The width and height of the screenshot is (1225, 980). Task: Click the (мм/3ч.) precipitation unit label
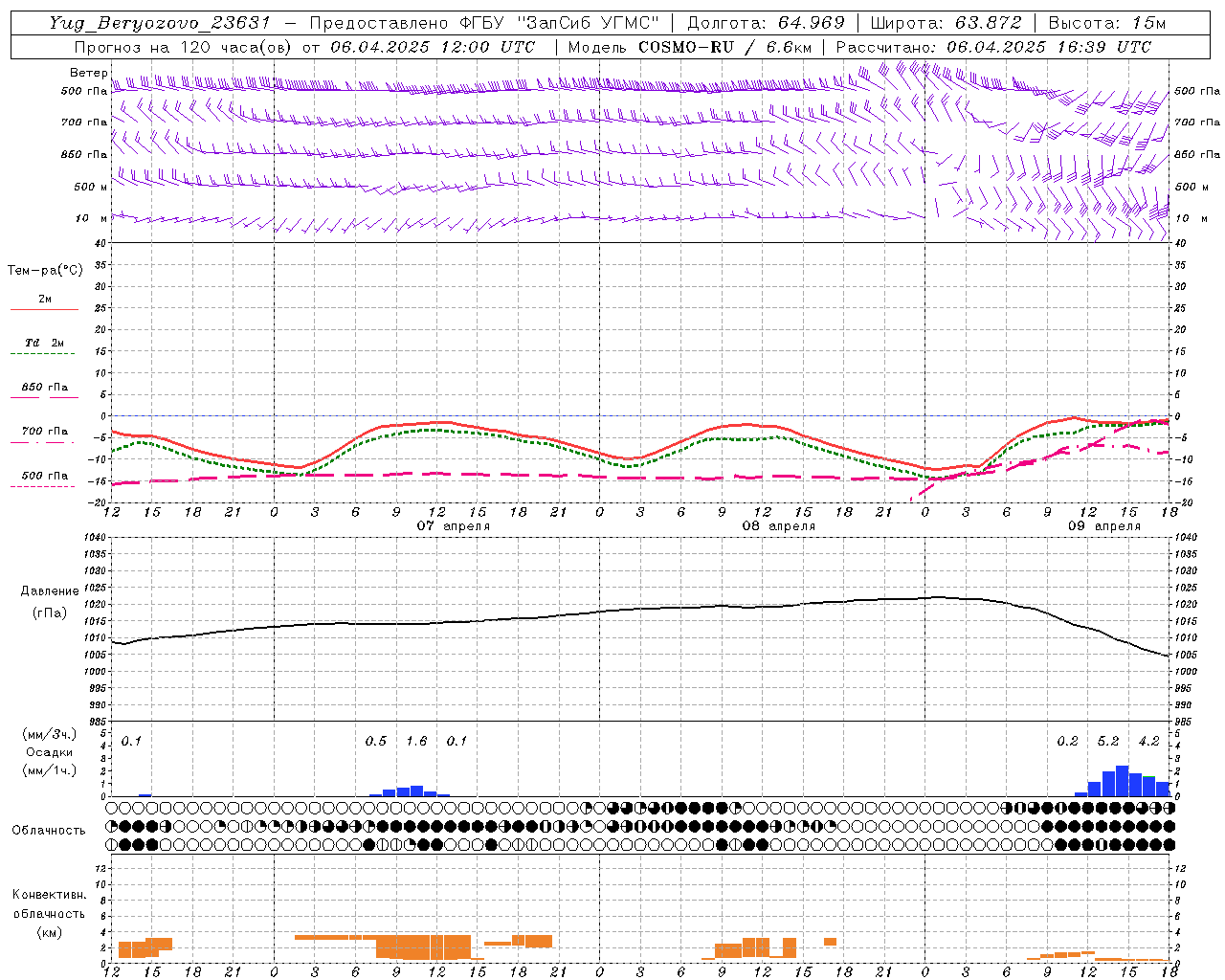coord(50,735)
